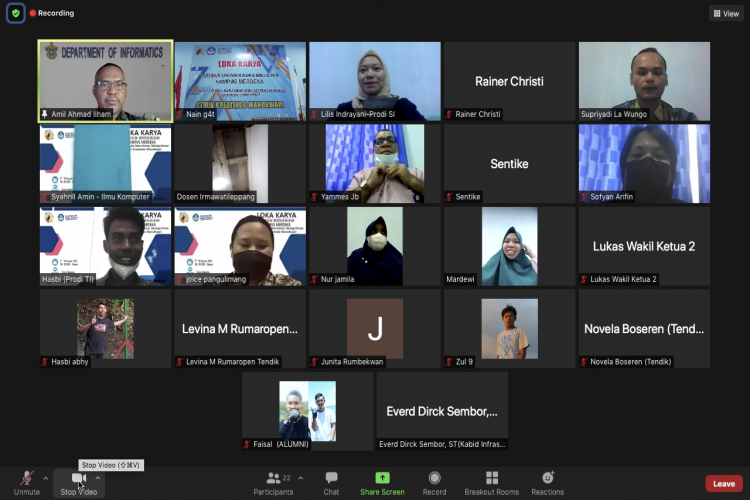This screenshot has height=500, width=750.
Task: Select the Sentike participant tile
Action: click(x=509, y=164)
